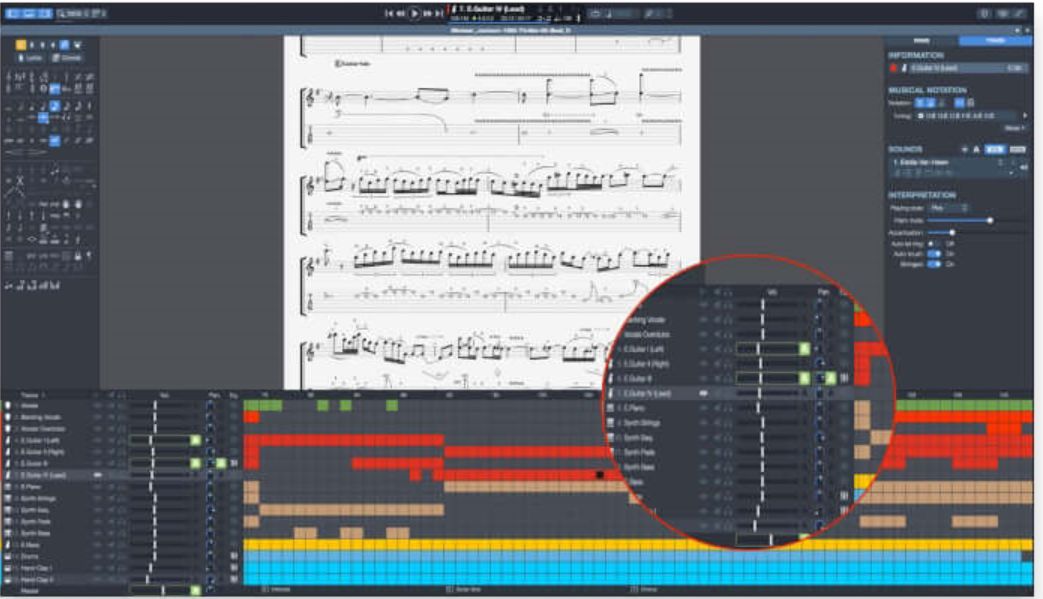Toggle the Stringed switch
1043x599 pixels.
[933, 265]
